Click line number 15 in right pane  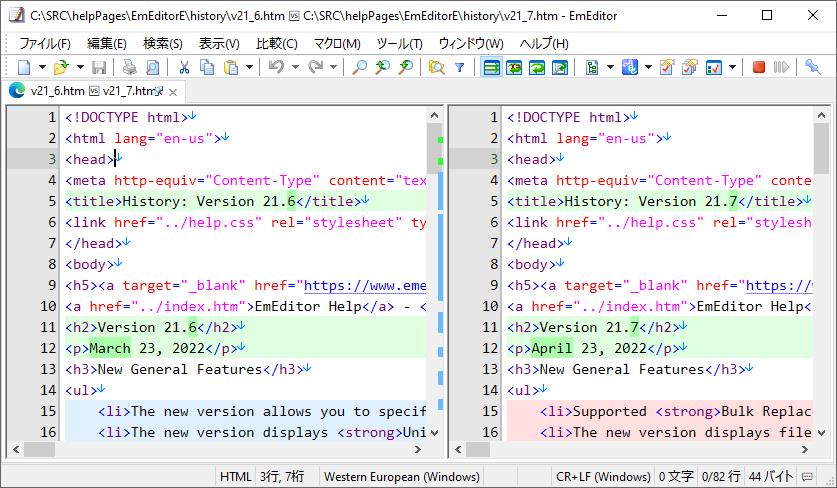tap(489, 411)
